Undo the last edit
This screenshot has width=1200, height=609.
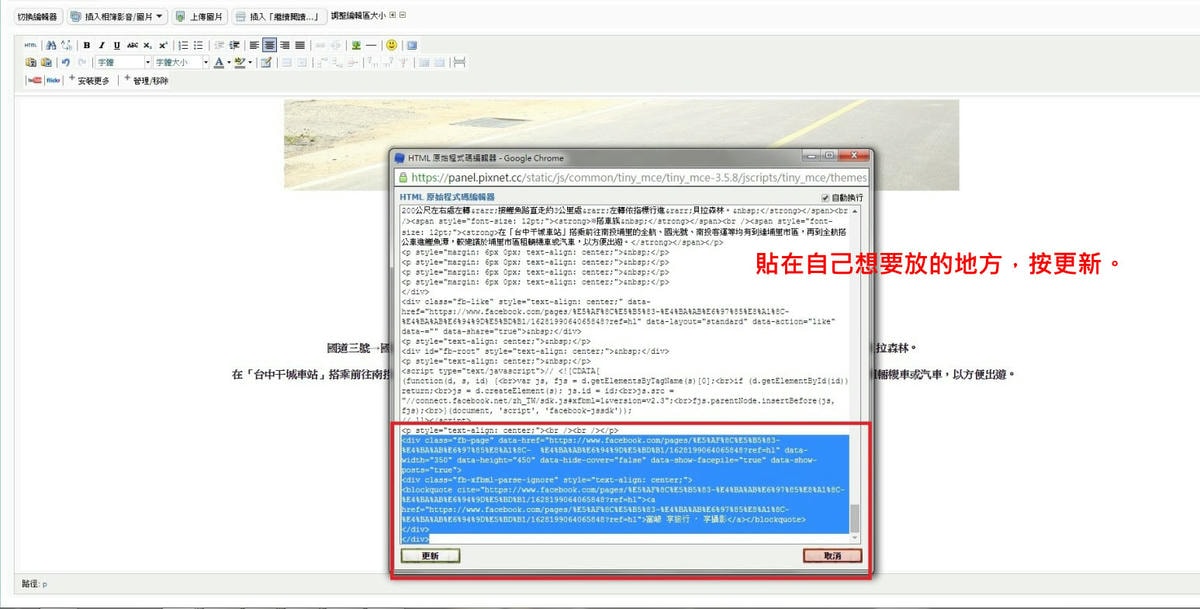pos(66,62)
